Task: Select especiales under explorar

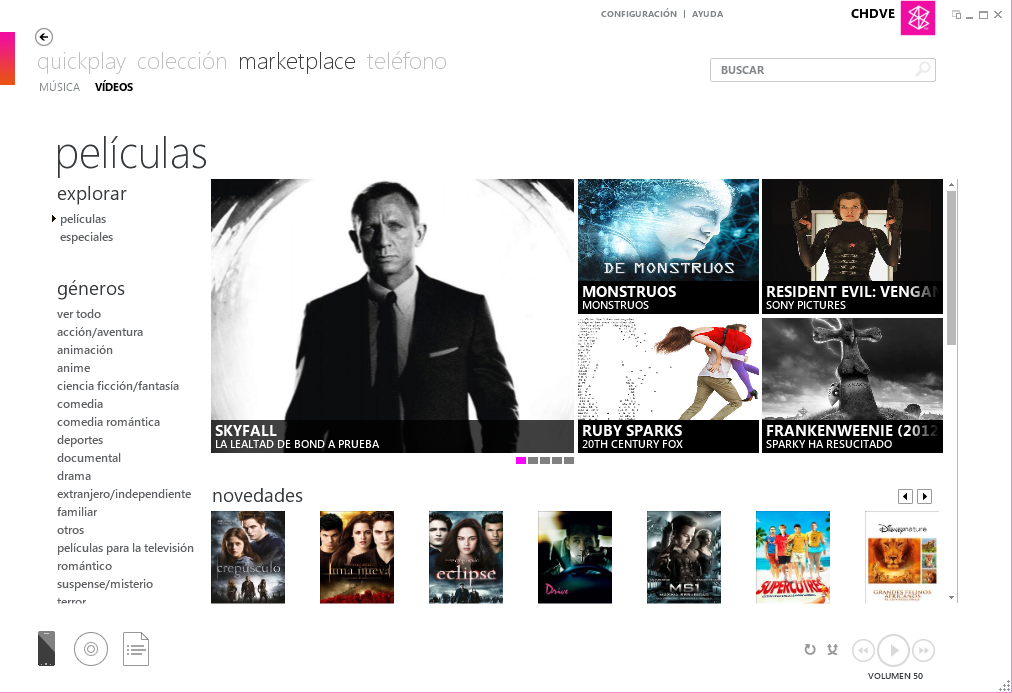Action: click(x=86, y=237)
